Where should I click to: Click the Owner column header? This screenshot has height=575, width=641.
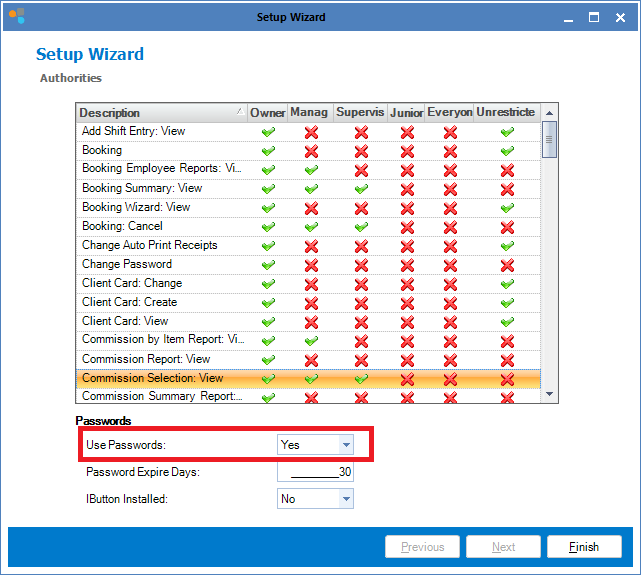(x=267, y=112)
